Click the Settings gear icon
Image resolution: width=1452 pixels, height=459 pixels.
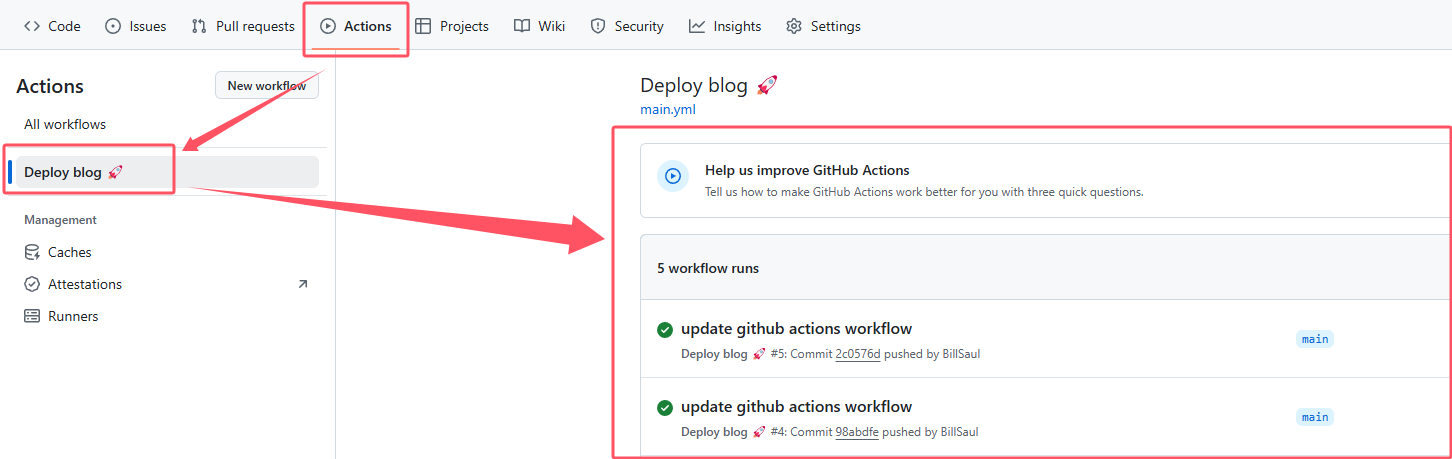[794, 26]
